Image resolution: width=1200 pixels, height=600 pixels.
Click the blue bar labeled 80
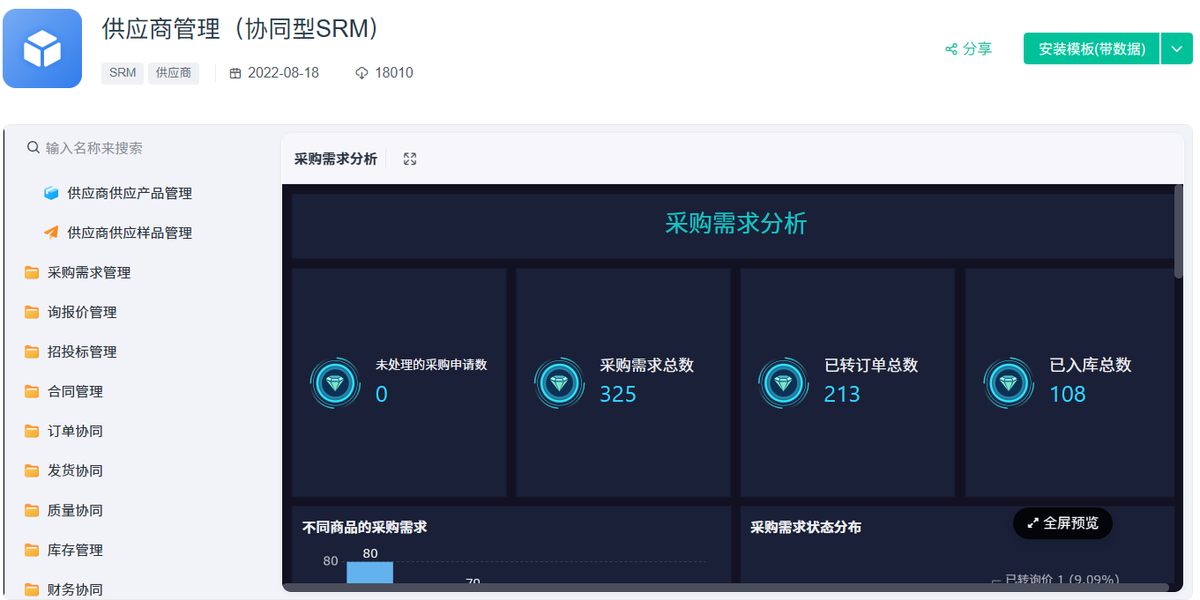pos(370,573)
